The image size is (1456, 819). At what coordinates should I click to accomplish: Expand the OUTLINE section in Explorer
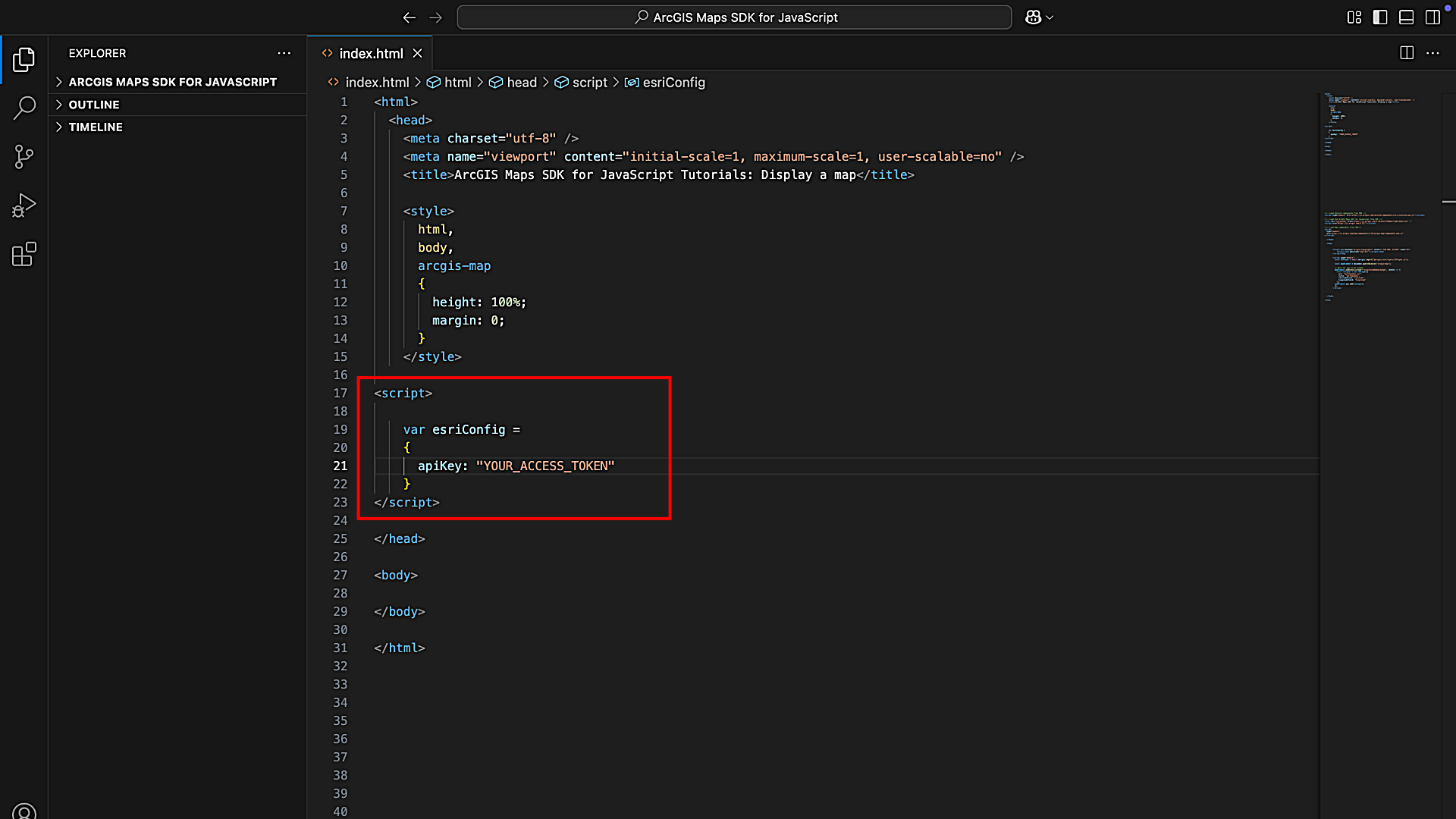[94, 104]
